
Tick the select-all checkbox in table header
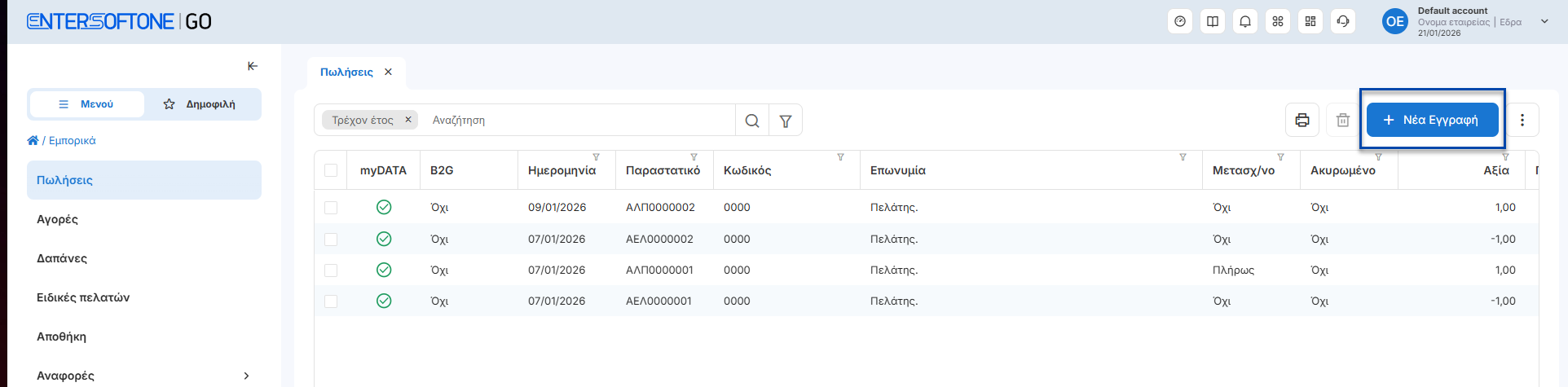click(x=331, y=170)
